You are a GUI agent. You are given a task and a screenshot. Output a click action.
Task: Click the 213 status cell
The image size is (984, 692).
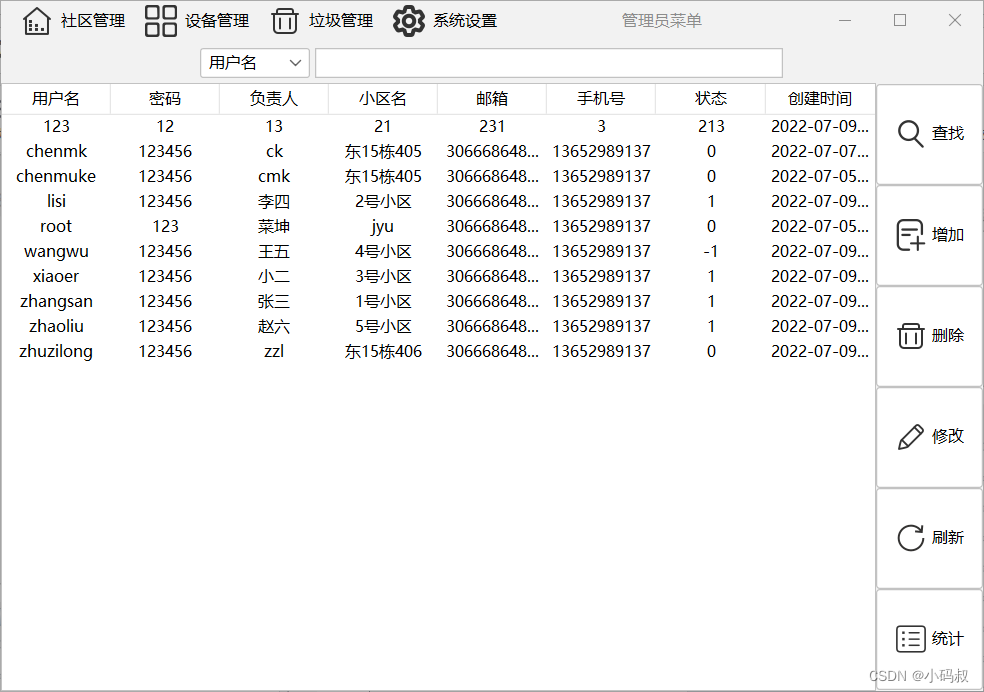coord(710,127)
